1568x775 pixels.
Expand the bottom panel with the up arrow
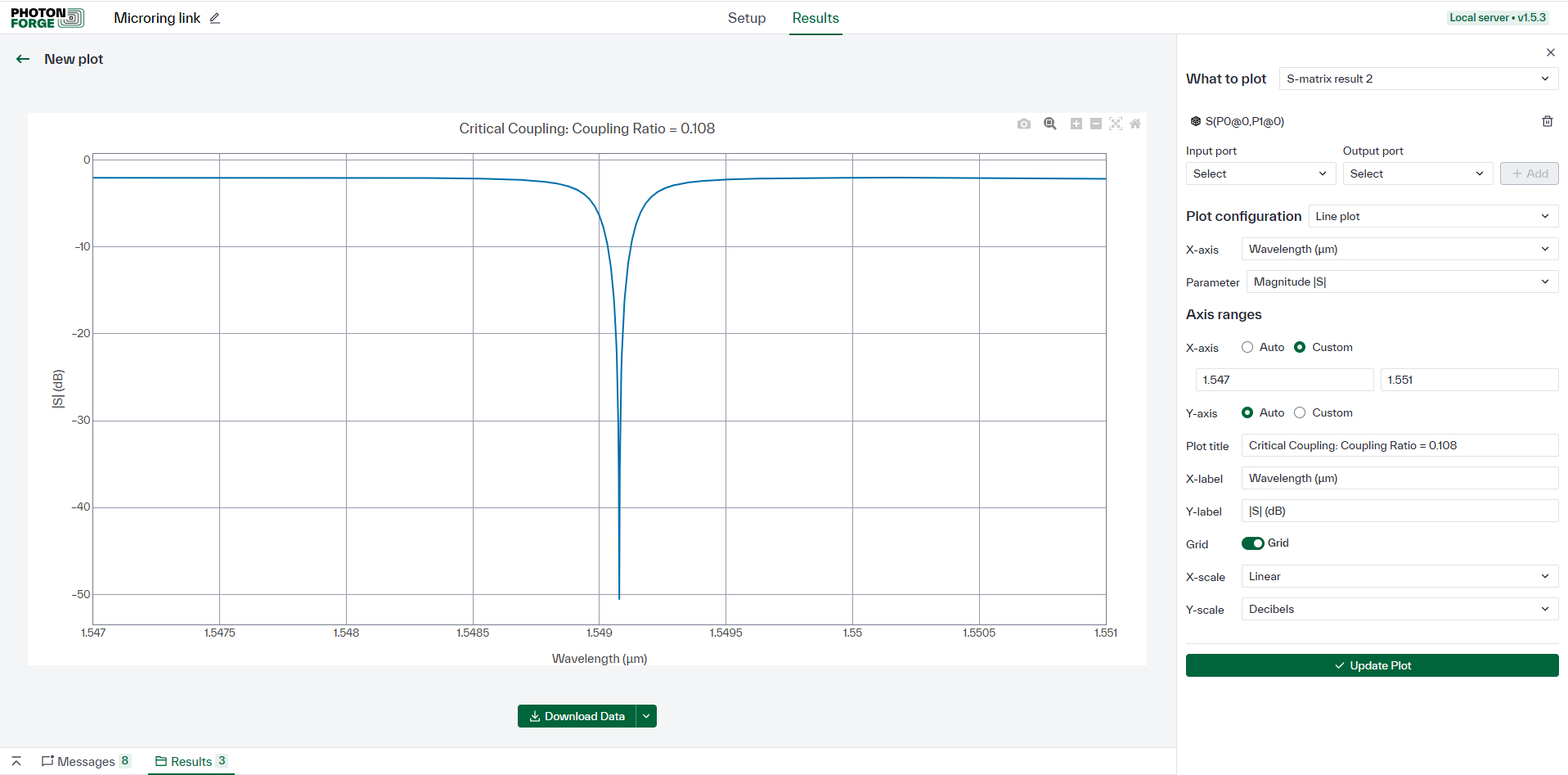16,761
